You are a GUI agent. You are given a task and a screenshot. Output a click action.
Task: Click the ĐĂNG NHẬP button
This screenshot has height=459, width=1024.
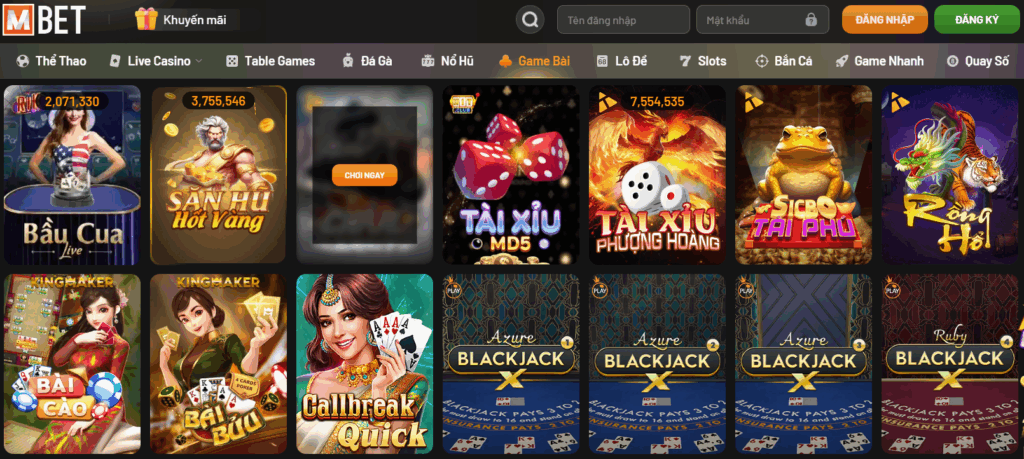(885, 20)
